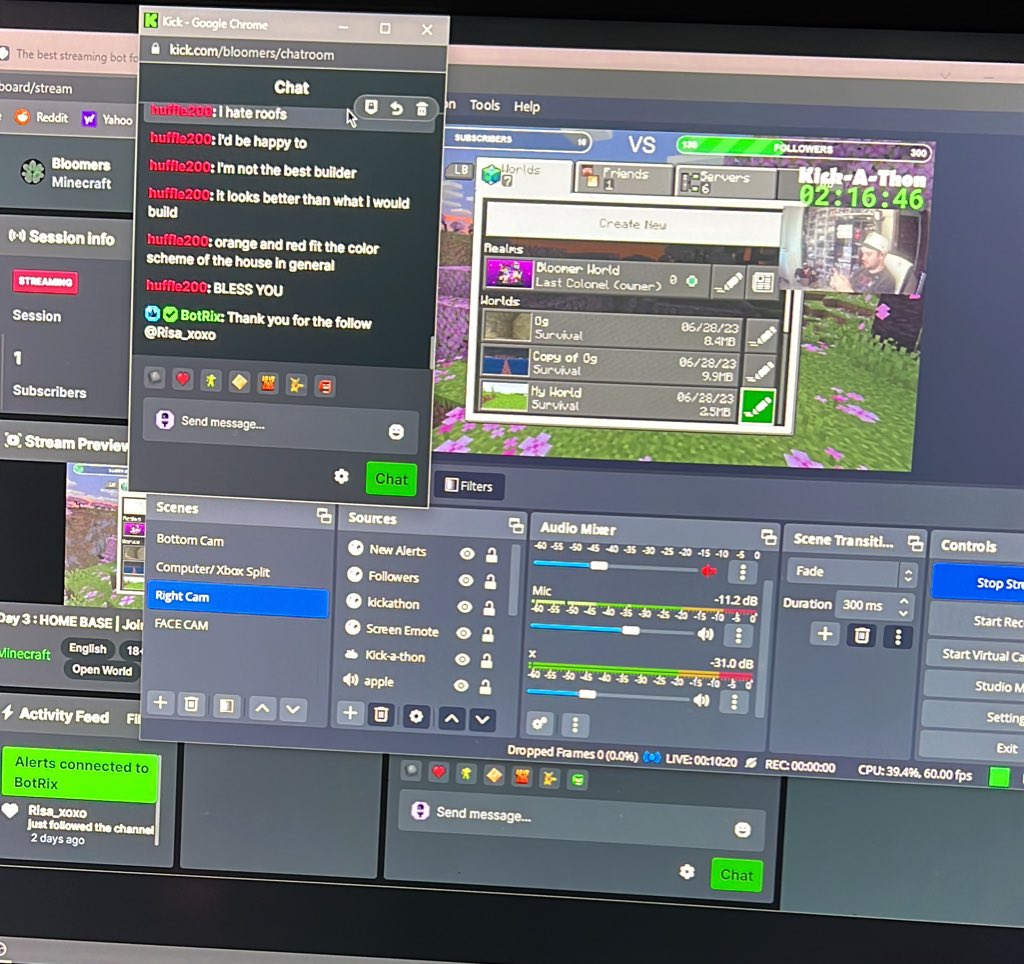Open three-dot menu for x audio track
The width and height of the screenshot is (1024, 964).
tap(734, 702)
